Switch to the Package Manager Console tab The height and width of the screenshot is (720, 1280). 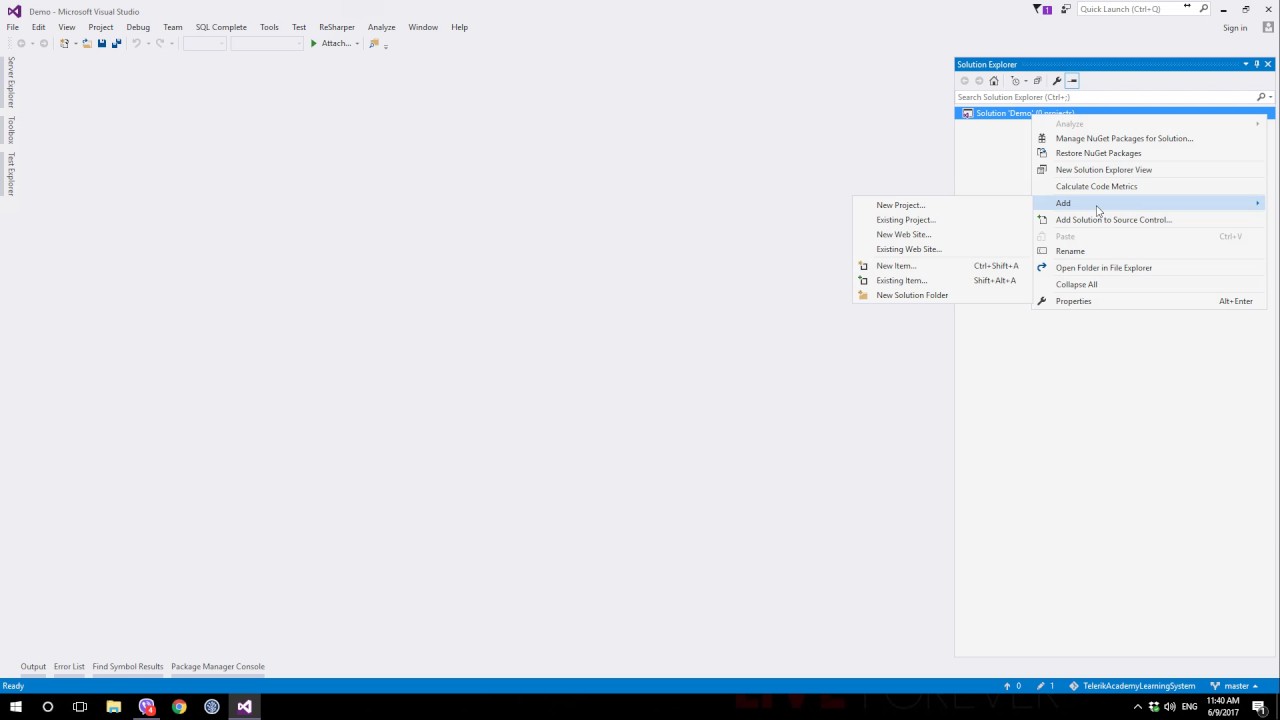[218, 666]
